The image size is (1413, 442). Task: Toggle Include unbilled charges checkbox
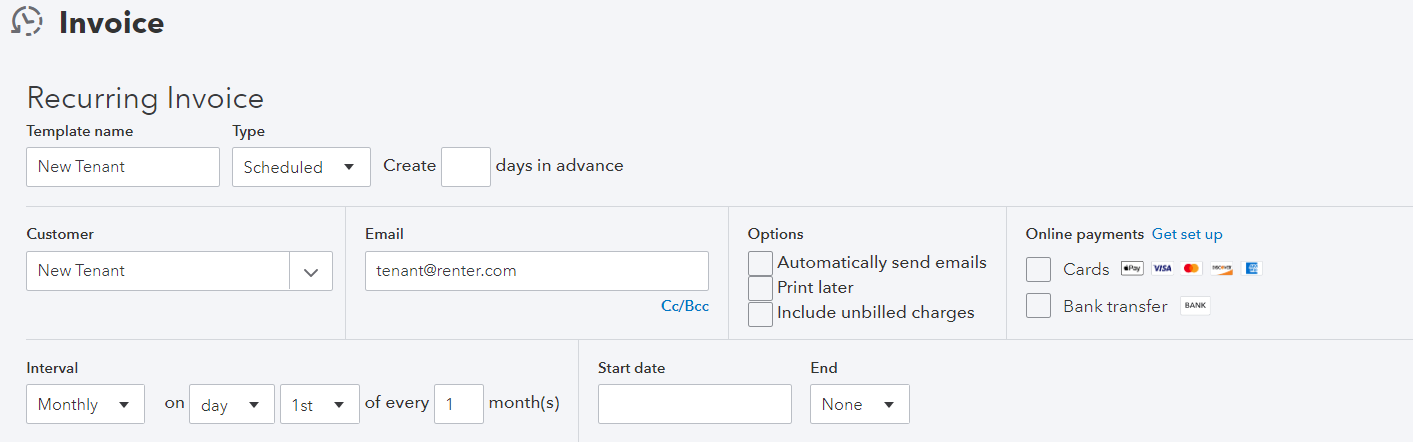click(x=761, y=313)
